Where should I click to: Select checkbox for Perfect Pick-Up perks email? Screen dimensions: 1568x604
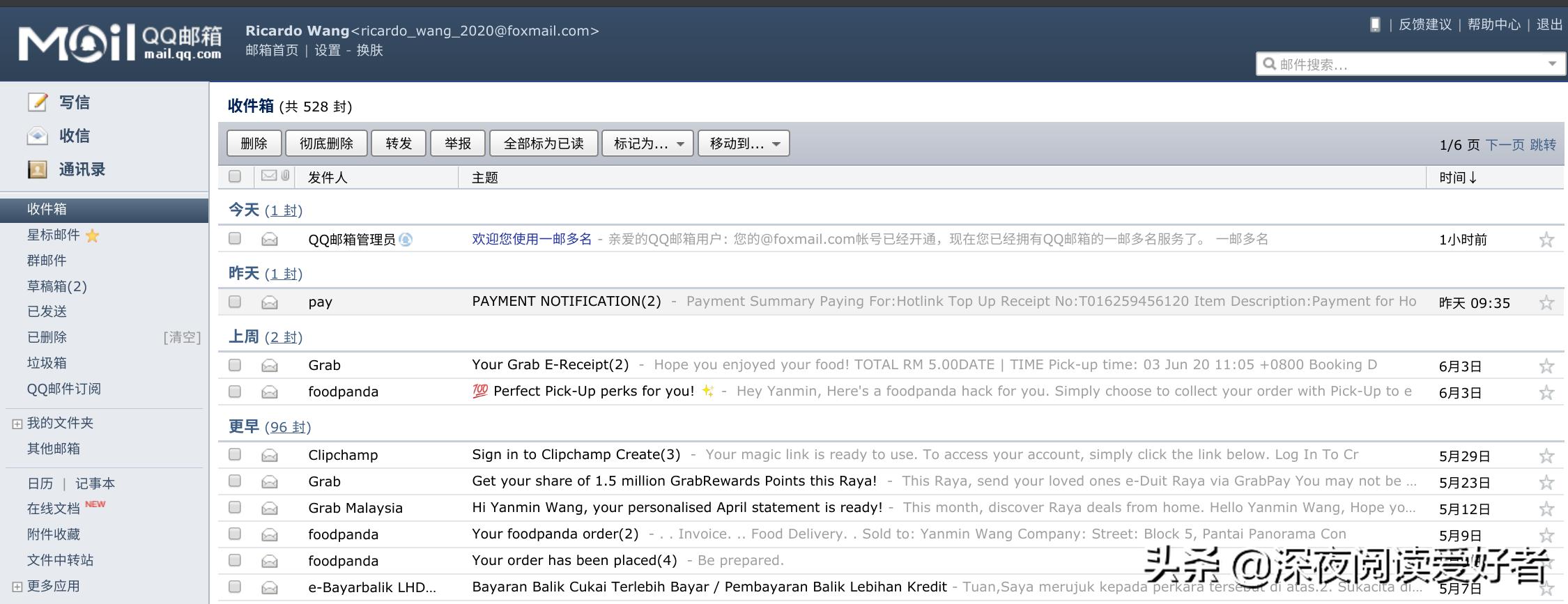click(x=235, y=392)
